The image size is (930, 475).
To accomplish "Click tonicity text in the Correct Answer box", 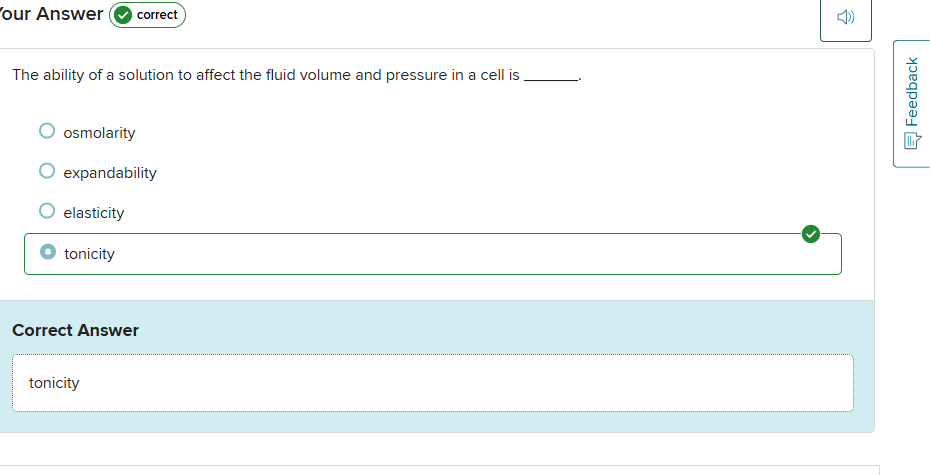I will click(54, 383).
